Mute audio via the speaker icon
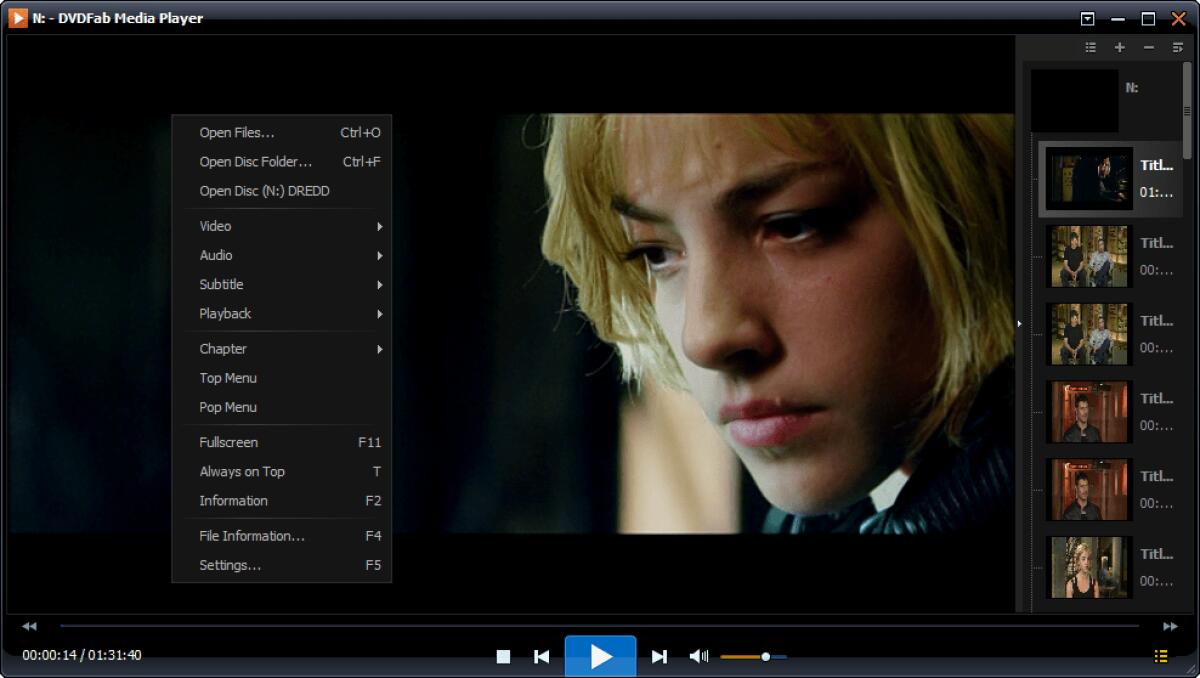The width and height of the screenshot is (1200, 678). 698,656
